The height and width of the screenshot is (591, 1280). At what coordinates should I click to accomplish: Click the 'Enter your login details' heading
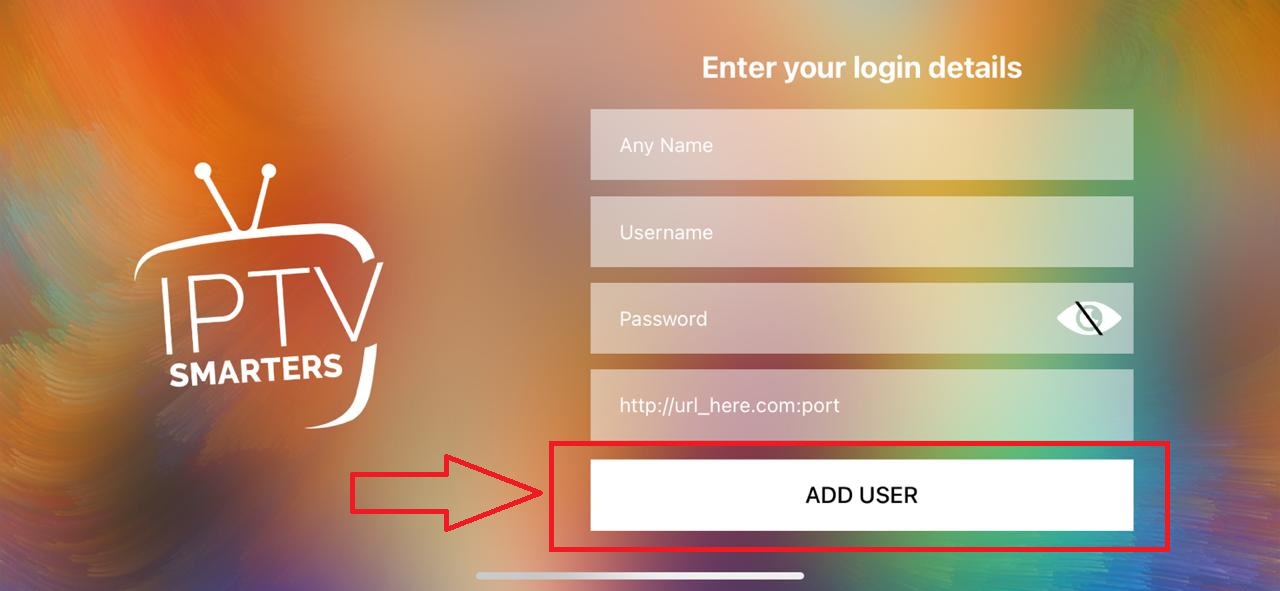point(862,68)
